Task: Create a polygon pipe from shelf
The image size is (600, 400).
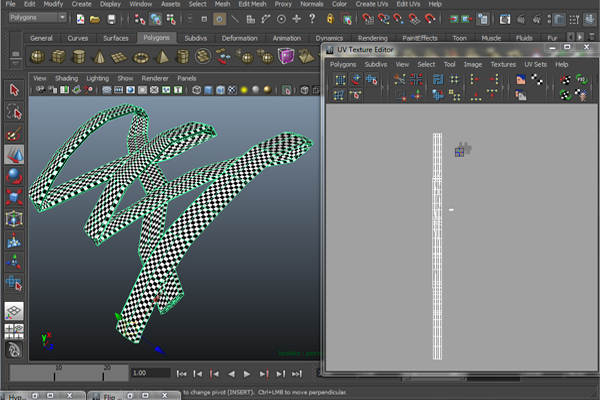Action: point(183,57)
